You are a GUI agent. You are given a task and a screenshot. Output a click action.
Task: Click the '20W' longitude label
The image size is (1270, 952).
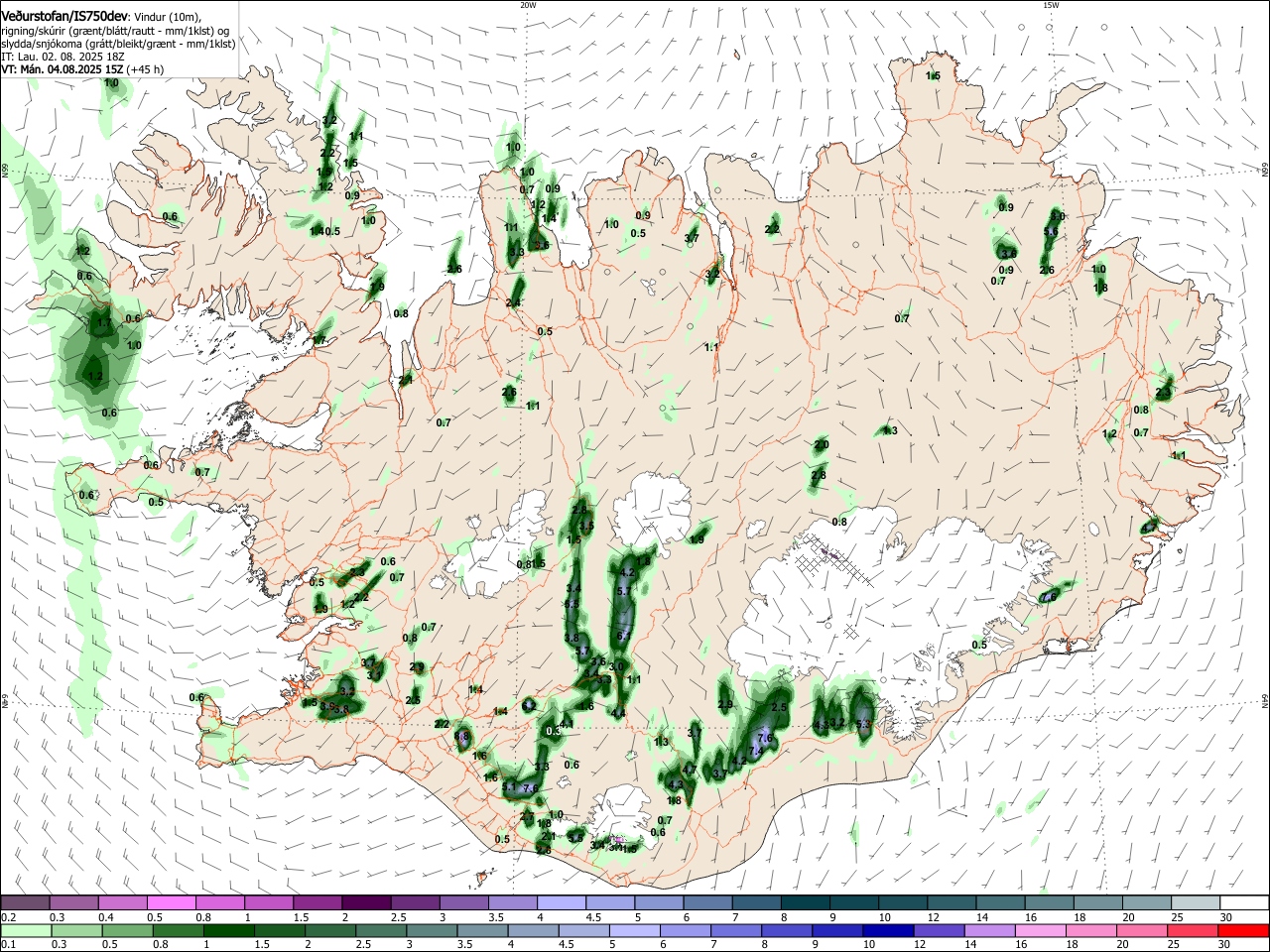(528, 5)
